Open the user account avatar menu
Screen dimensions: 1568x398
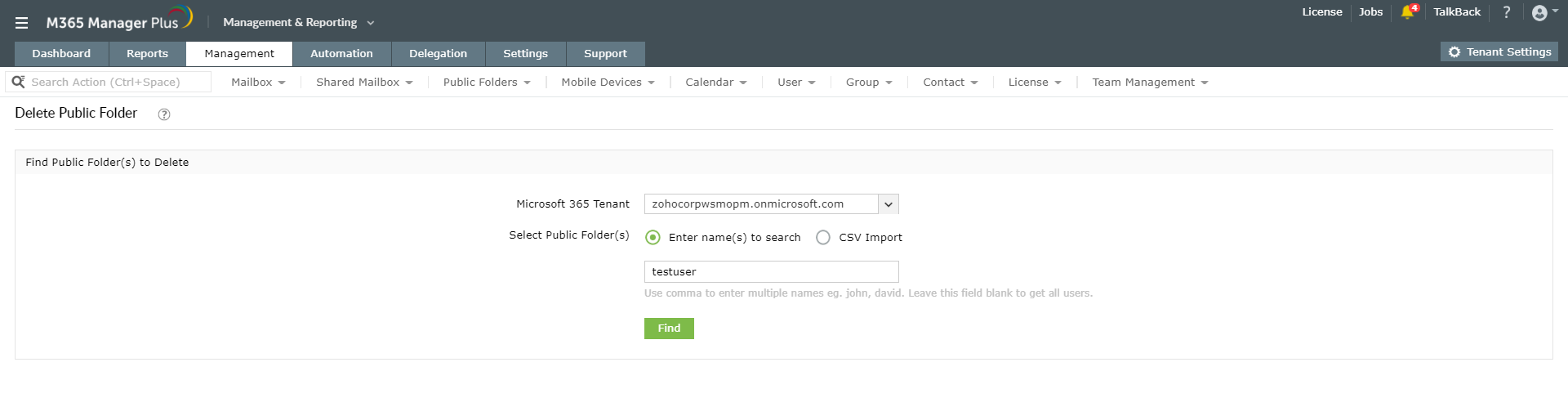[x=1540, y=13]
